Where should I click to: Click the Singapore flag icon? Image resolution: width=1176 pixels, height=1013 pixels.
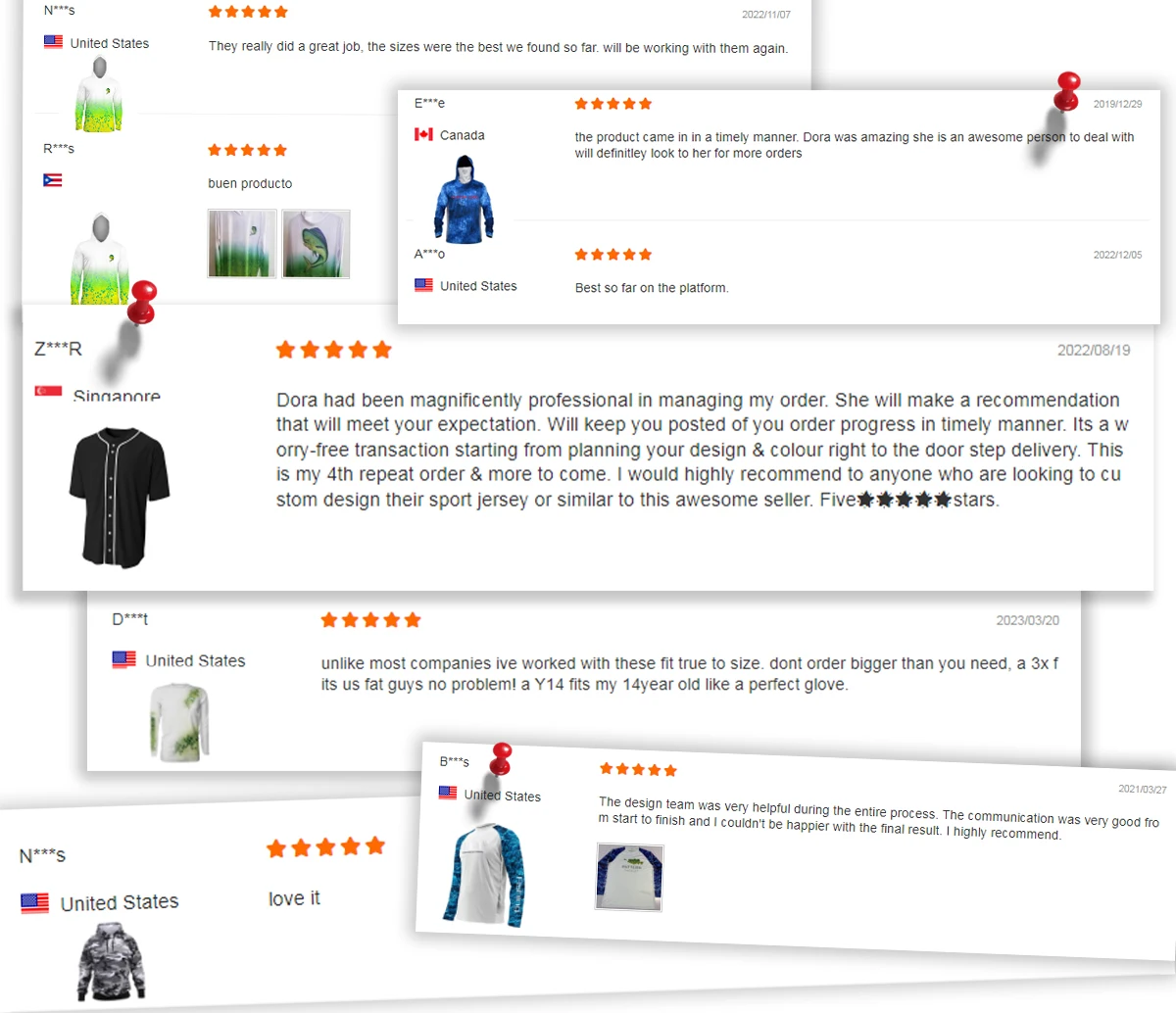point(48,390)
